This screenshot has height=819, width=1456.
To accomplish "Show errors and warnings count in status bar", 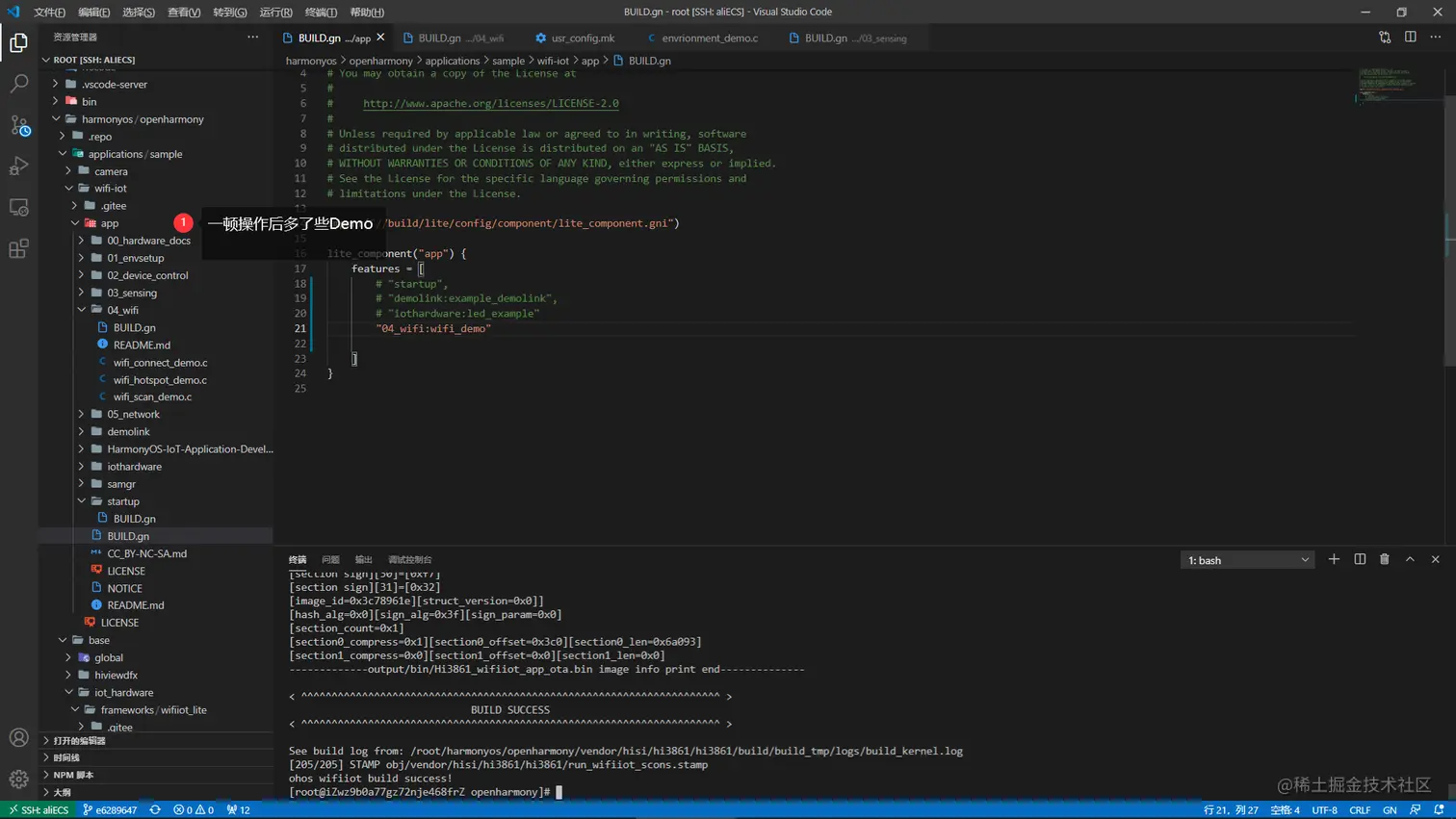I will [x=194, y=810].
